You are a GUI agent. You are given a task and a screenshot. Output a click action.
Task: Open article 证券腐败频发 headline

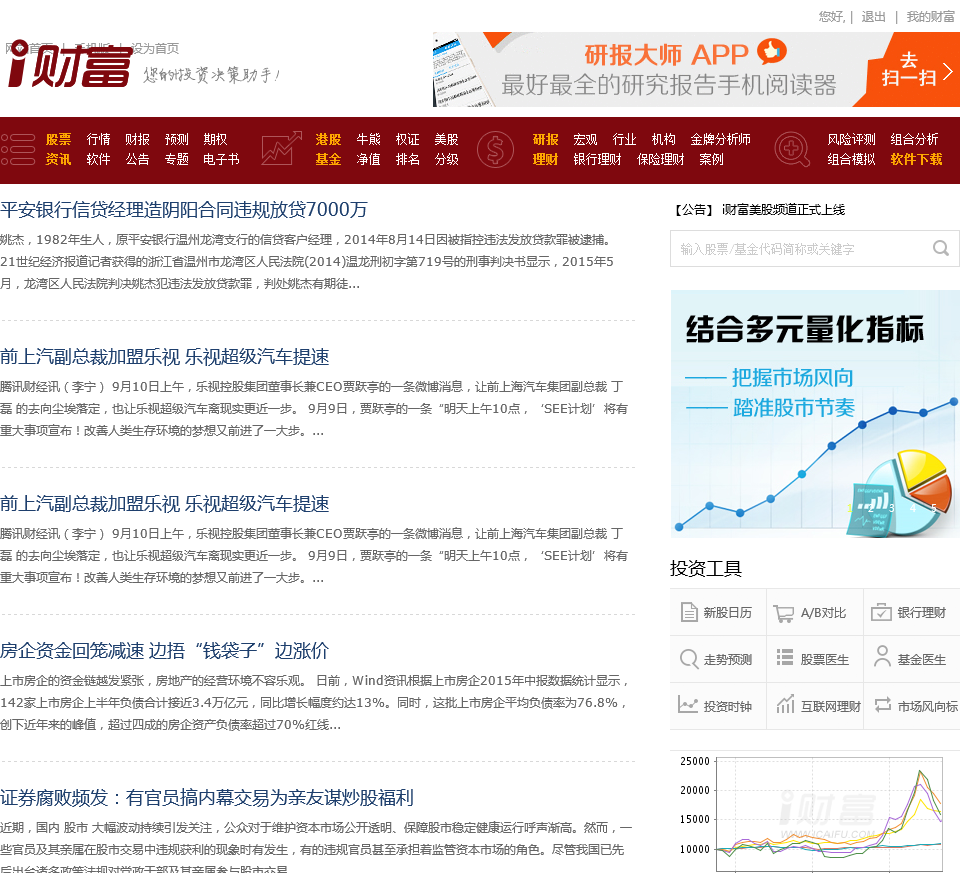pyautogui.click(x=207, y=797)
